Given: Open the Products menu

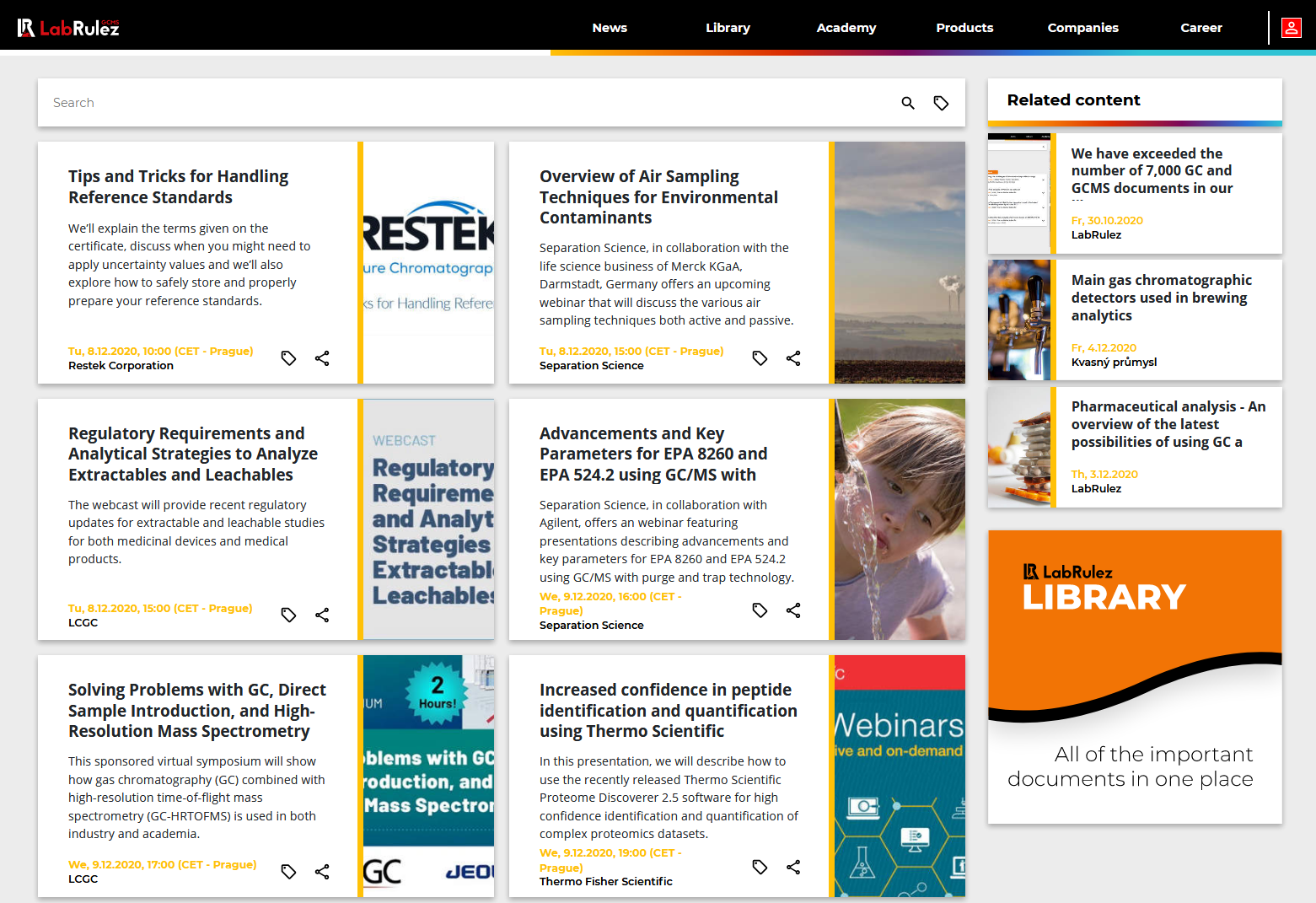Looking at the screenshot, I should point(964,28).
